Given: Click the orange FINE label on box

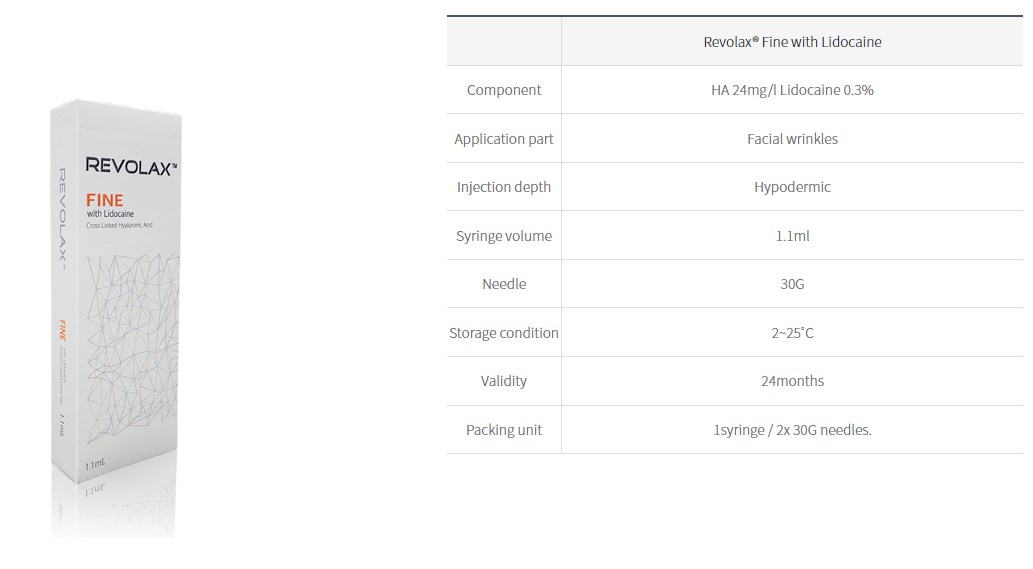Looking at the screenshot, I should (104, 200).
